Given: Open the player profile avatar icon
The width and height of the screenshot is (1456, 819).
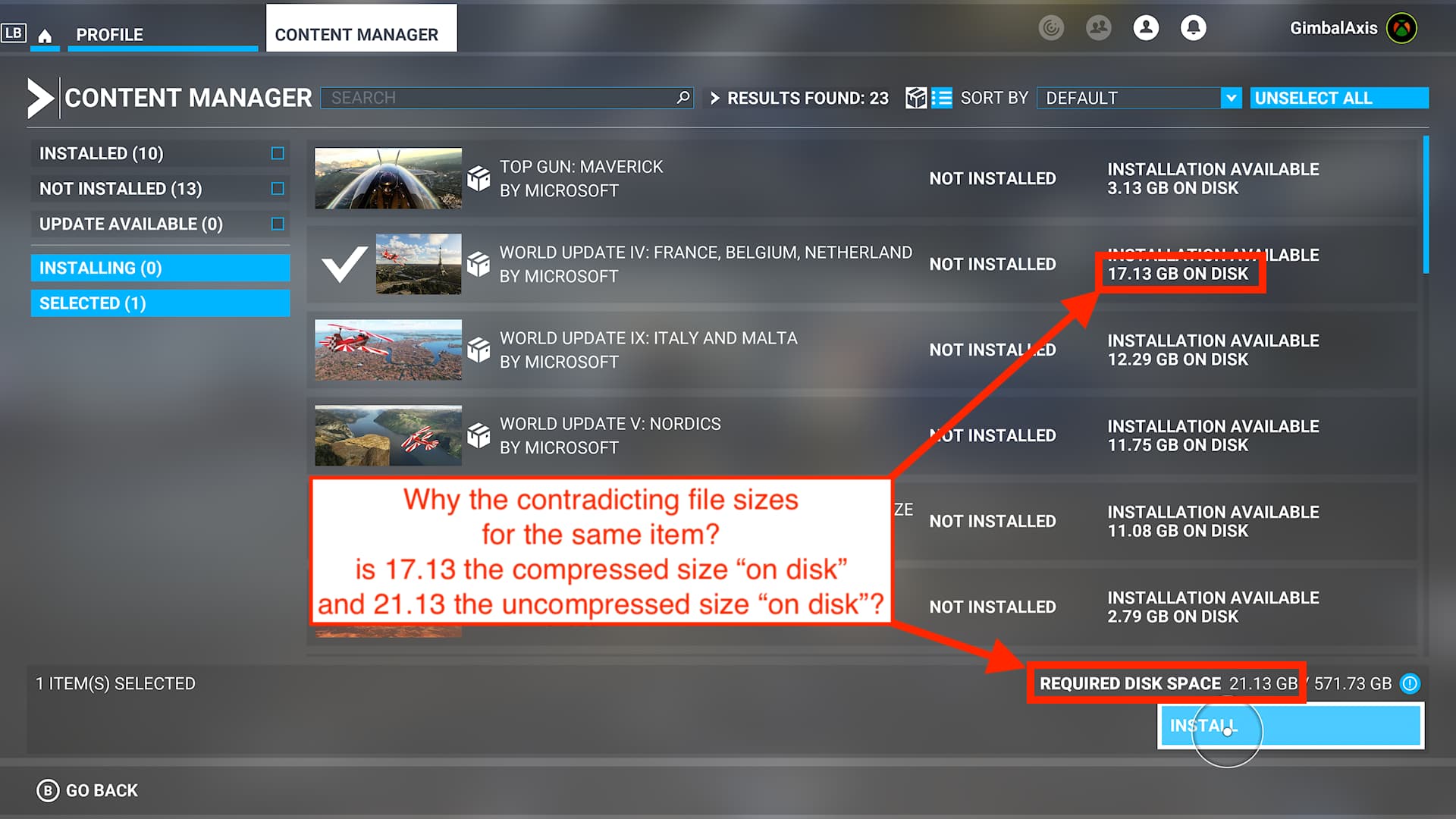Looking at the screenshot, I should [x=1145, y=28].
